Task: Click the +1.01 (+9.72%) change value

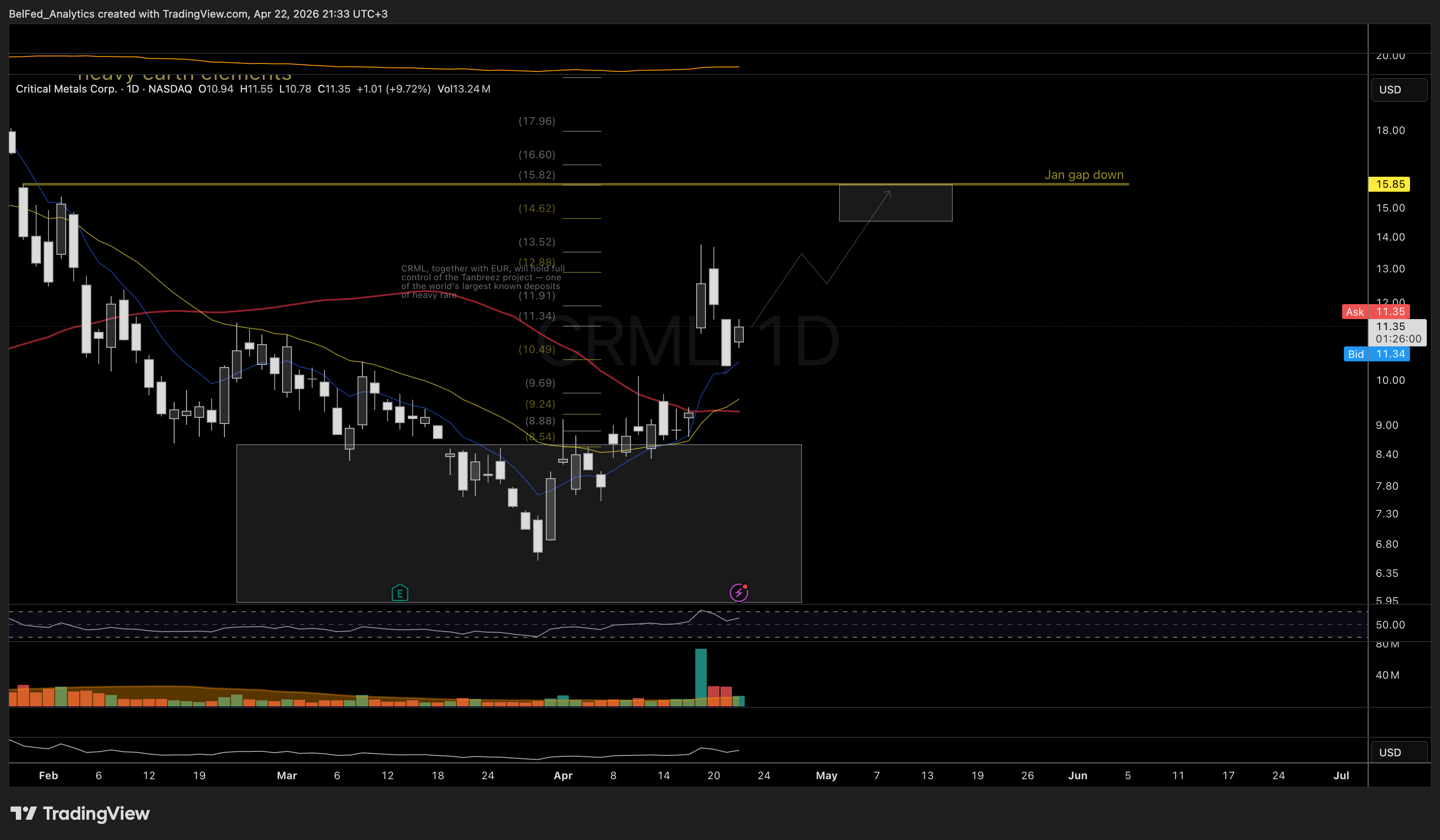Action: click(x=393, y=89)
